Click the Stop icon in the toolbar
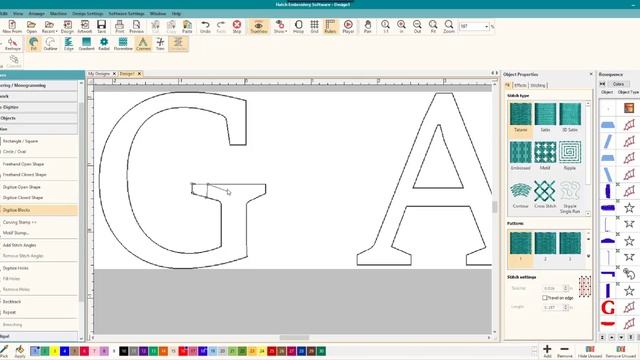The height and width of the screenshot is (360, 640). tap(237, 27)
